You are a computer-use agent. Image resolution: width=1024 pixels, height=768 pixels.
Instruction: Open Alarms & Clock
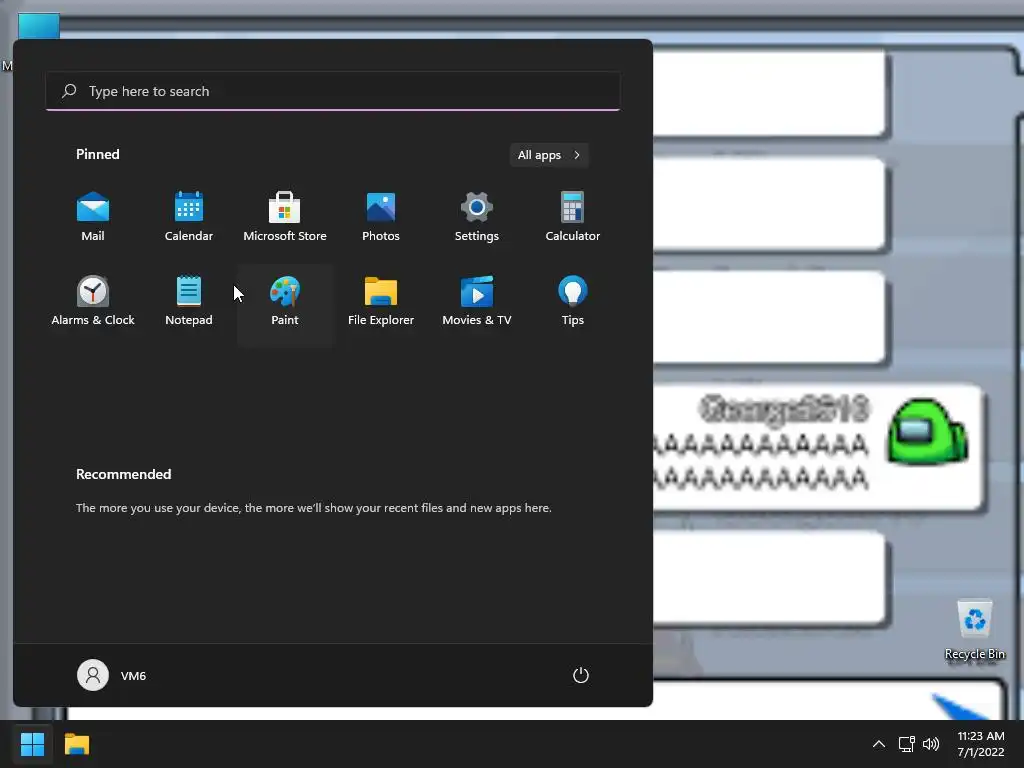click(93, 301)
